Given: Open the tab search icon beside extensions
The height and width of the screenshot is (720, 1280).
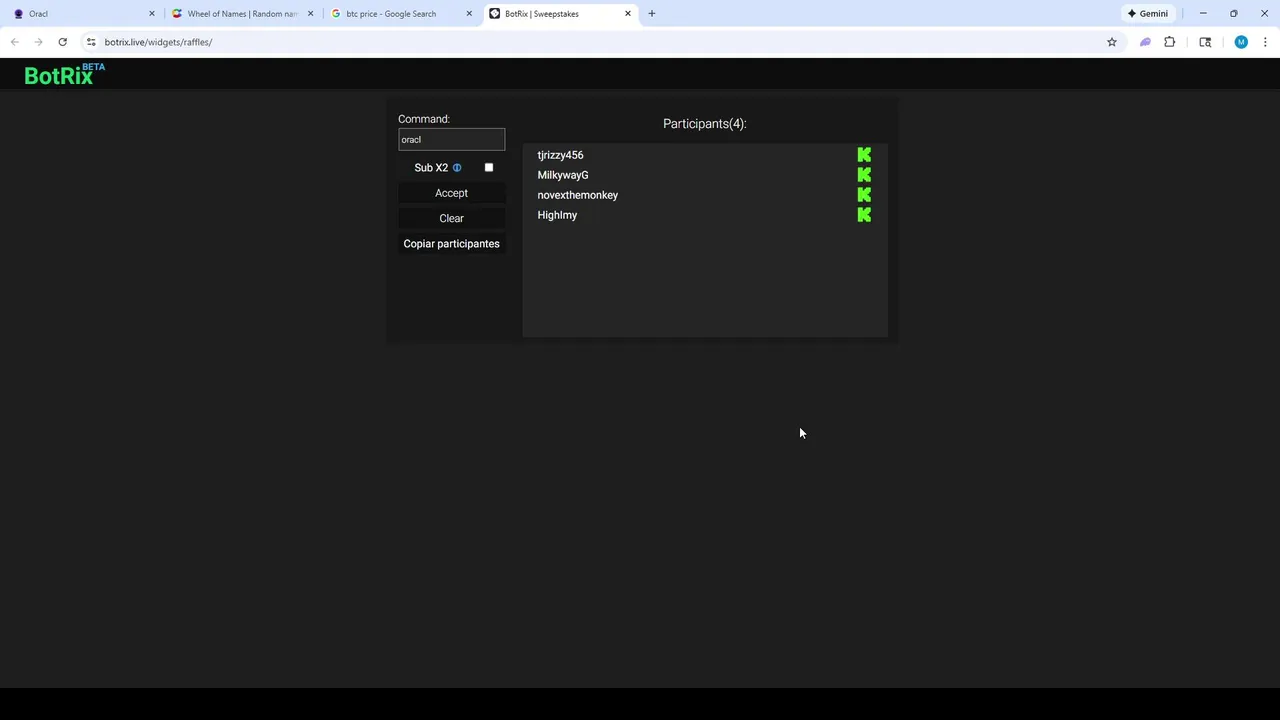Looking at the screenshot, I should (x=1205, y=42).
